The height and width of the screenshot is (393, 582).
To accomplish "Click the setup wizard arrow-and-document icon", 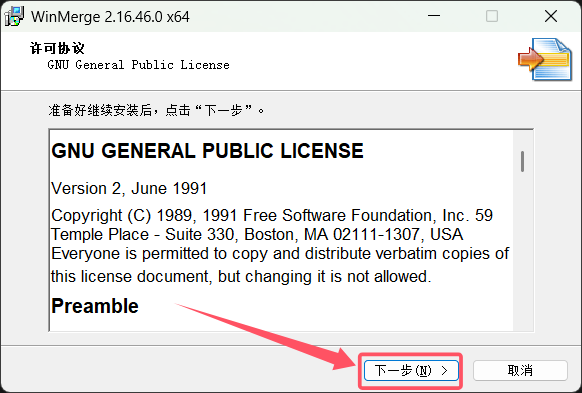I will pos(545,59).
